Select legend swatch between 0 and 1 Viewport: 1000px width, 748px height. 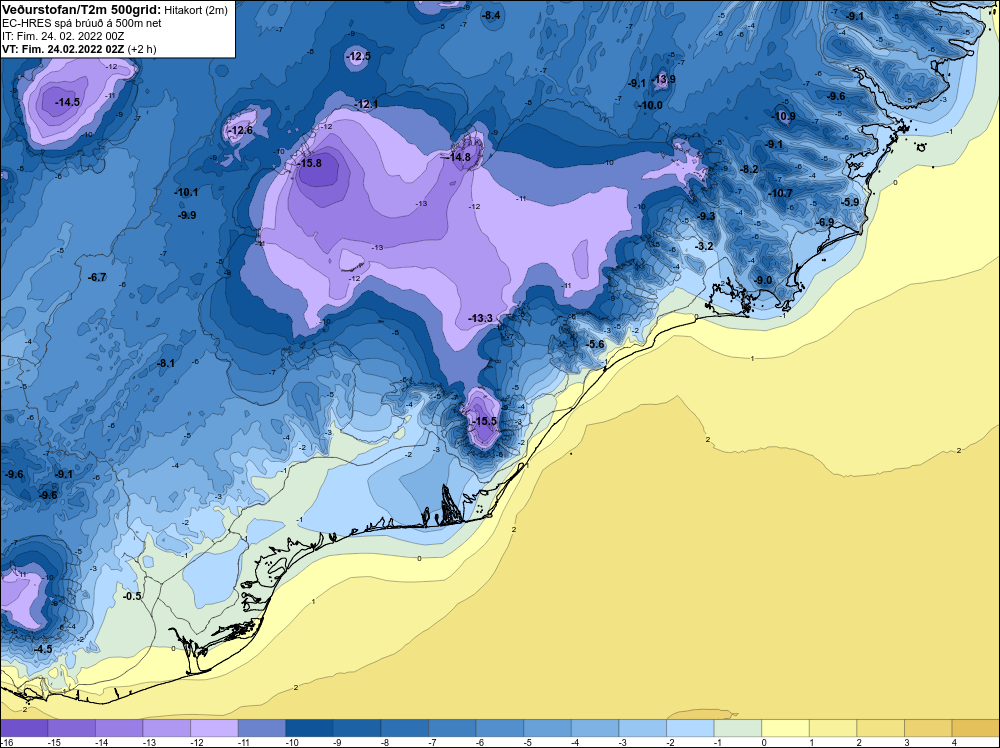785,728
